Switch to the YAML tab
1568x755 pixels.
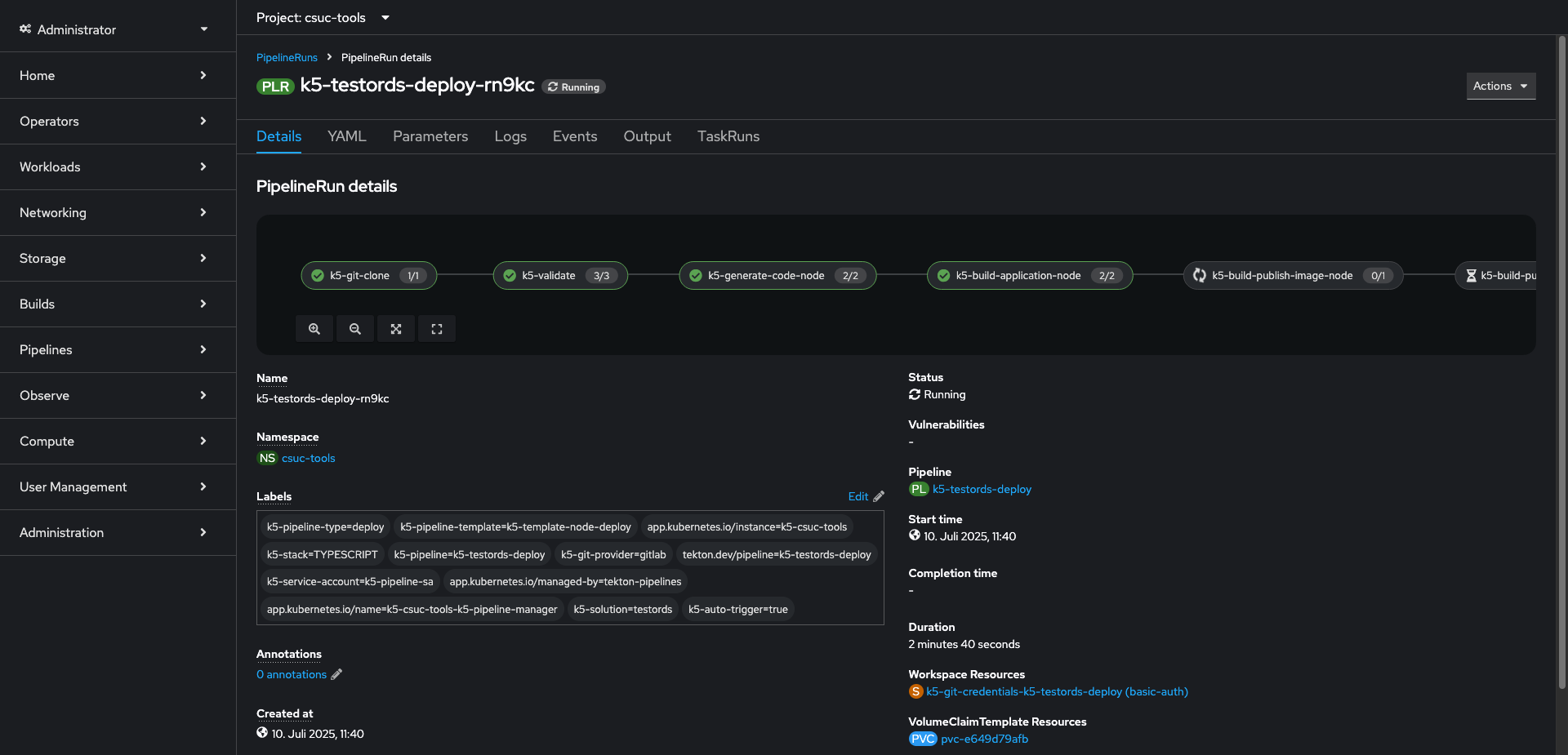click(346, 136)
